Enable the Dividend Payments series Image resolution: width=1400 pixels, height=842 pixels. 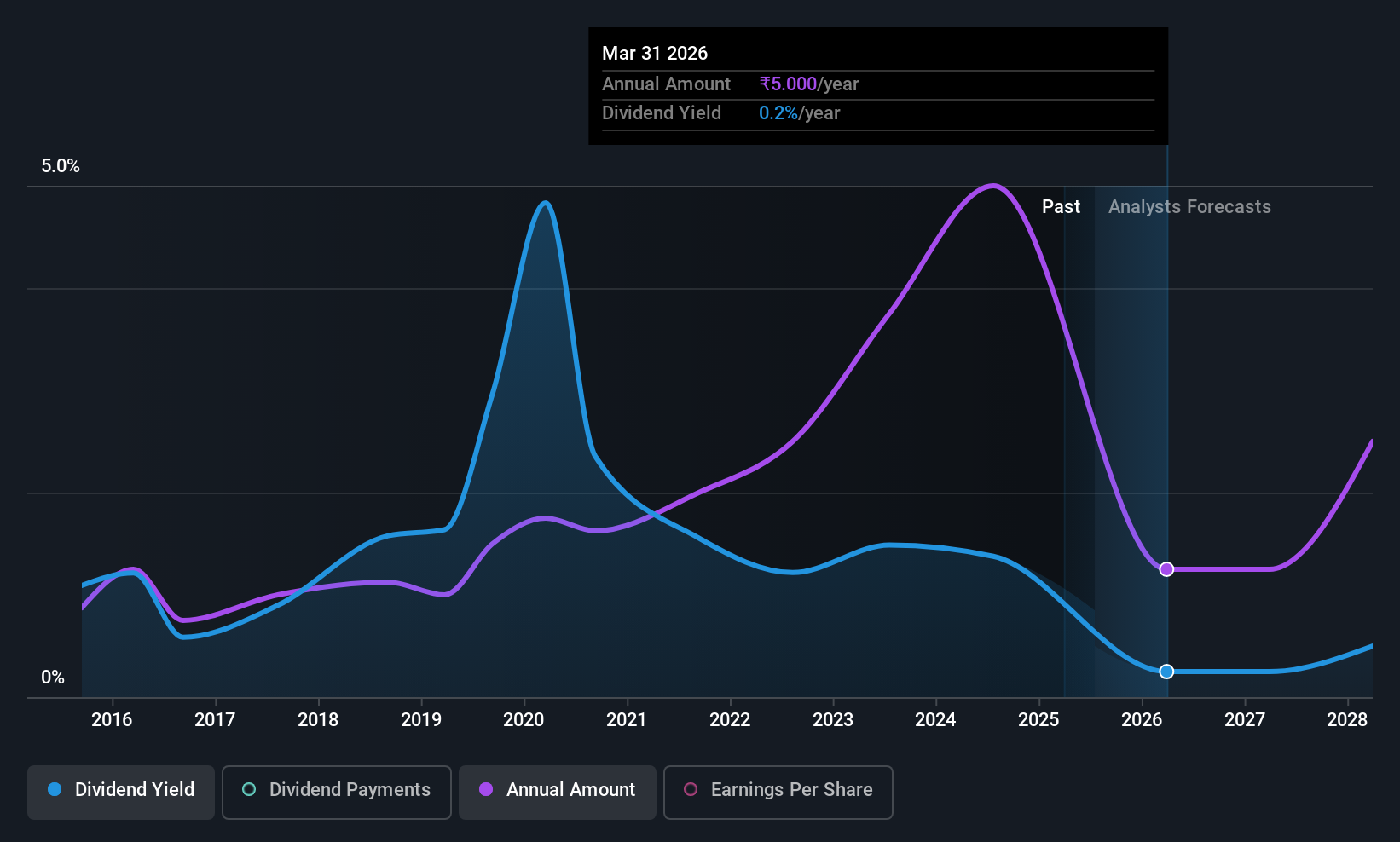coord(337,792)
